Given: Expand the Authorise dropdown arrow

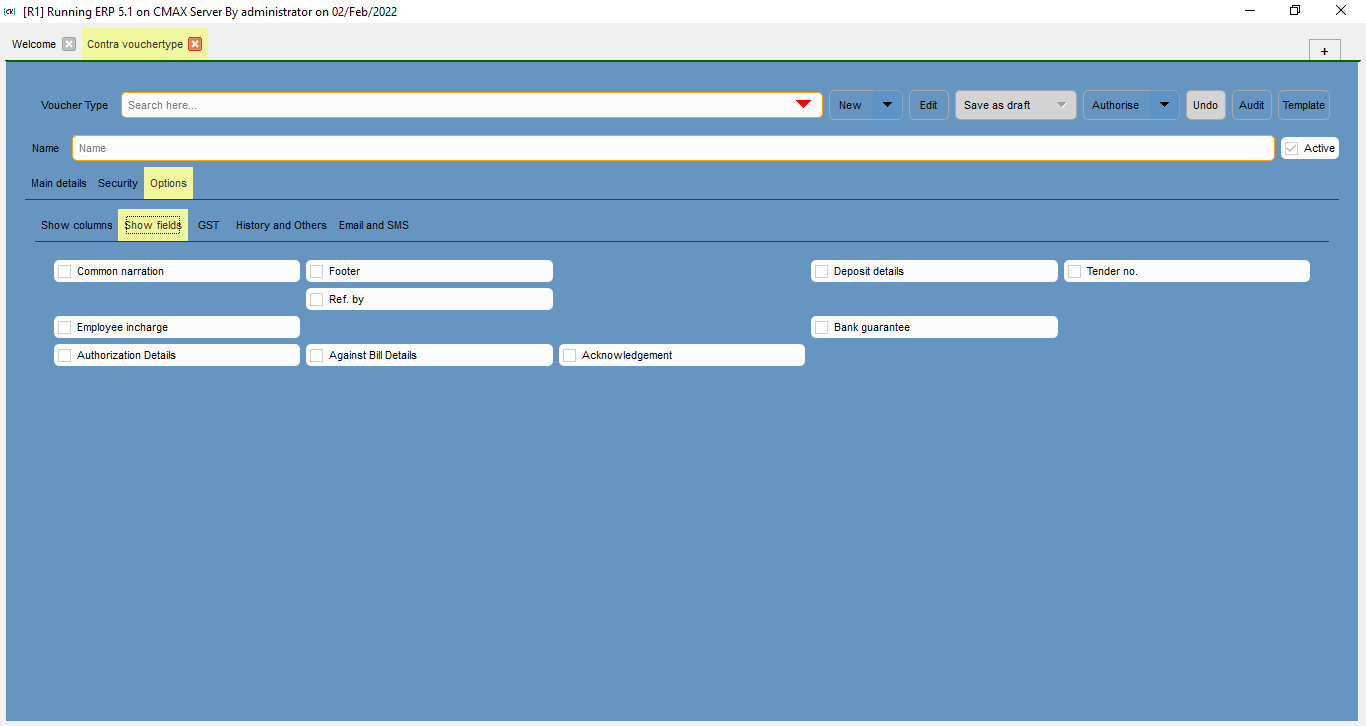Looking at the screenshot, I should click(x=1164, y=105).
